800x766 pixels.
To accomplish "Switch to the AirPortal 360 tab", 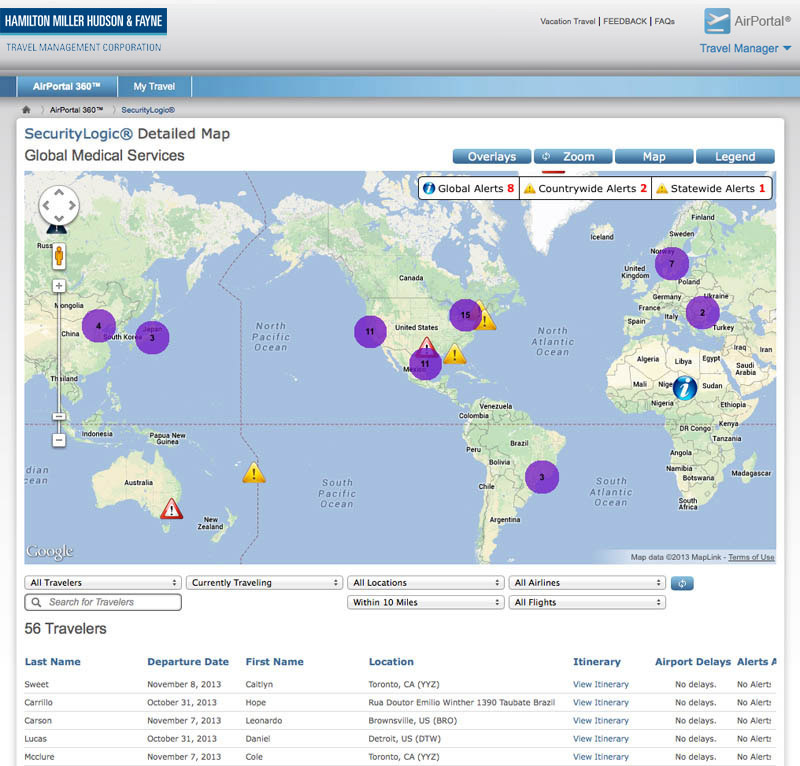I will (67, 86).
